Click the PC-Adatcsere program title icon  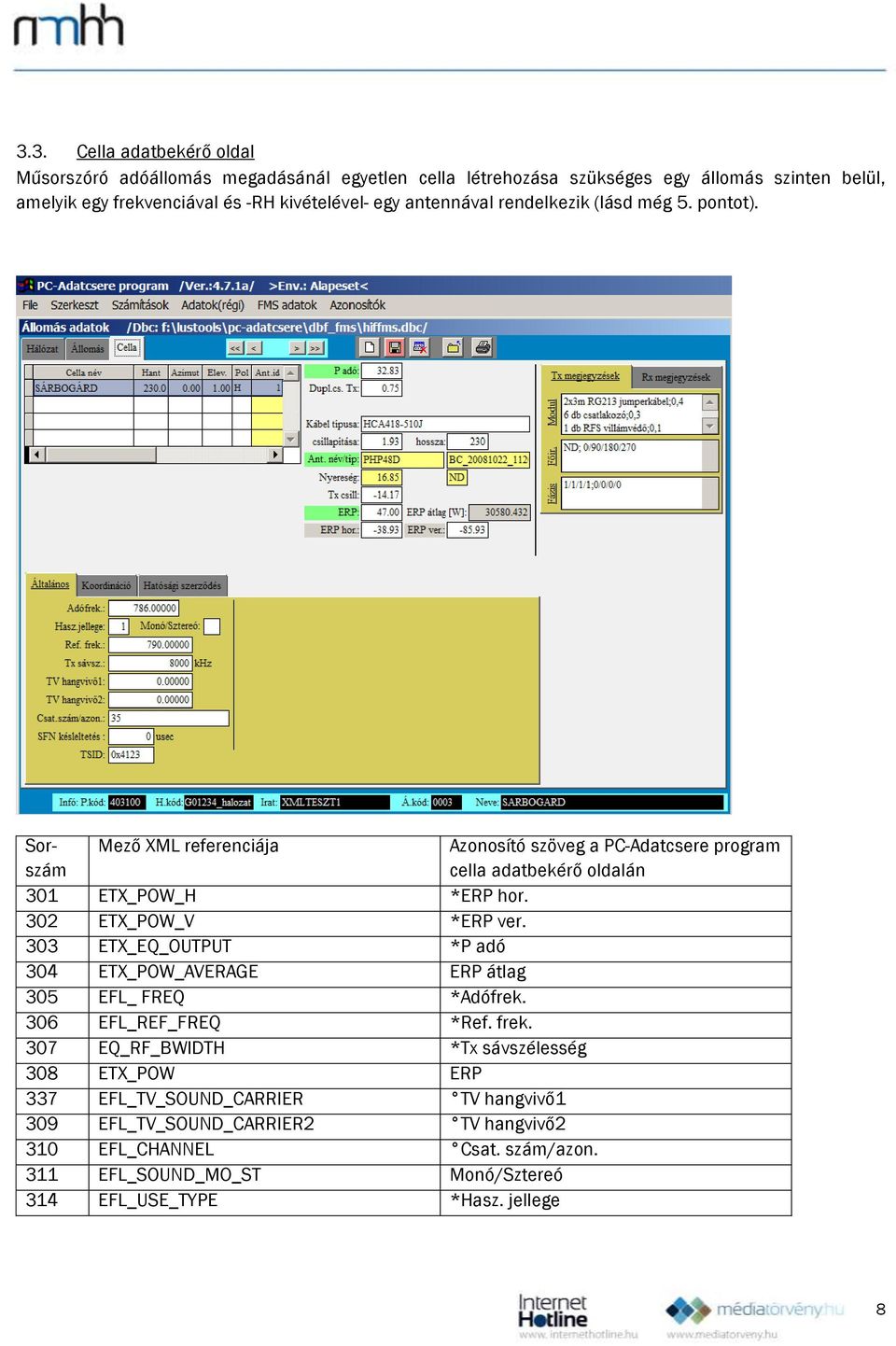click(x=27, y=286)
